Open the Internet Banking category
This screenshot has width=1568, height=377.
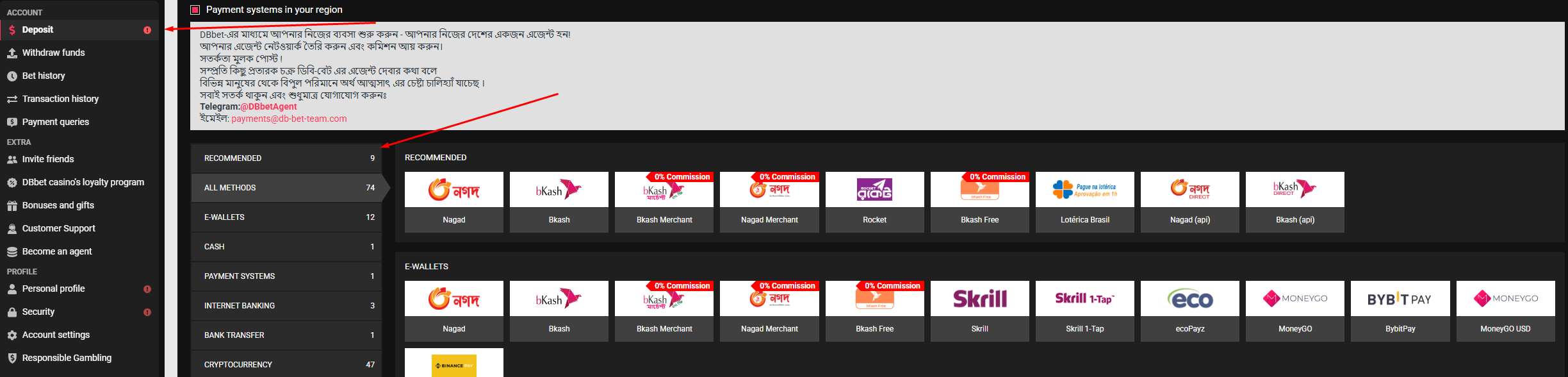pos(286,306)
